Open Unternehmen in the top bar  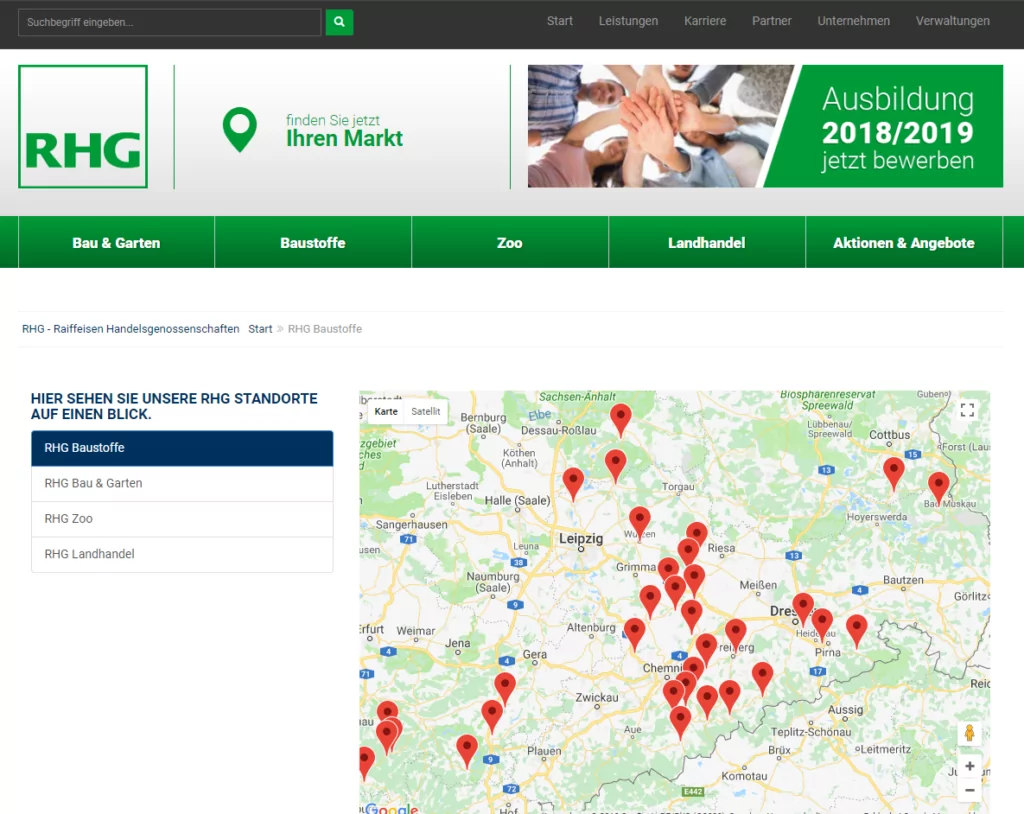854,21
